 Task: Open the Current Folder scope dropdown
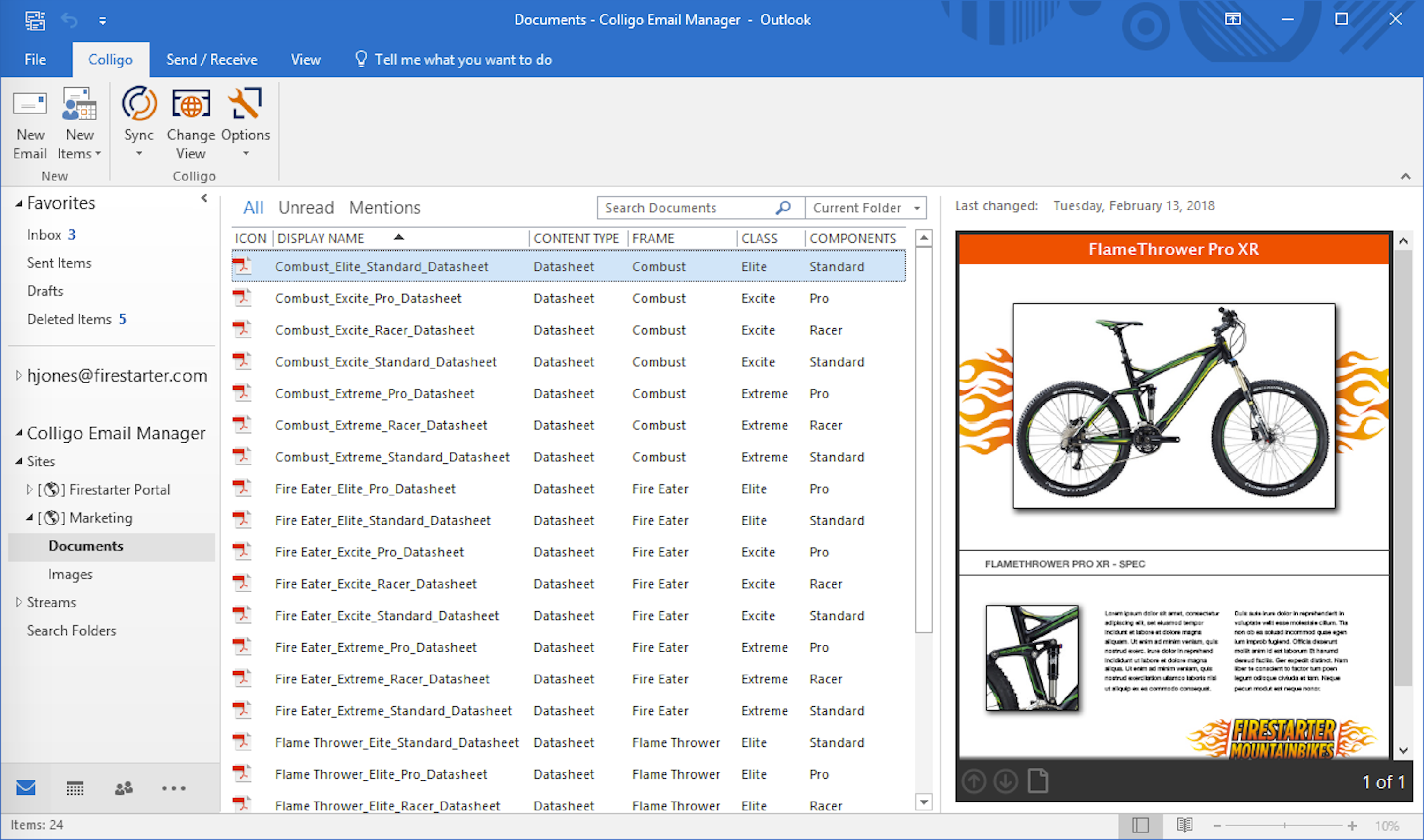click(x=865, y=208)
